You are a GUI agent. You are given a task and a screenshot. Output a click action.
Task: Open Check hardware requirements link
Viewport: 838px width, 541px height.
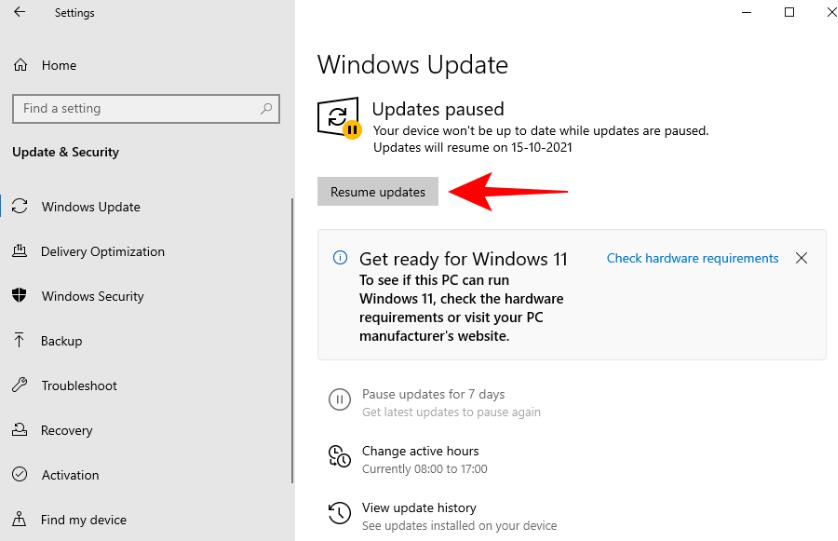tap(692, 258)
